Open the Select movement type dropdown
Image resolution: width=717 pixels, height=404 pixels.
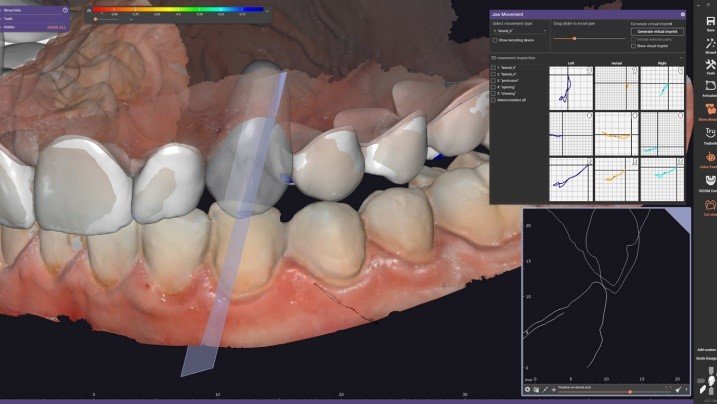pyautogui.click(x=518, y=32)
